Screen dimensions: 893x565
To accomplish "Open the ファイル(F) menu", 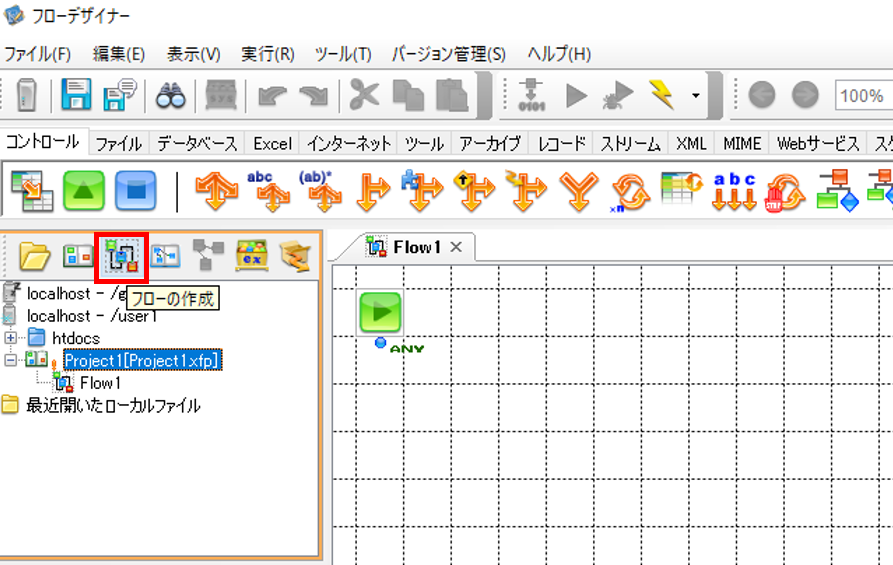I will tap(38, 54).
